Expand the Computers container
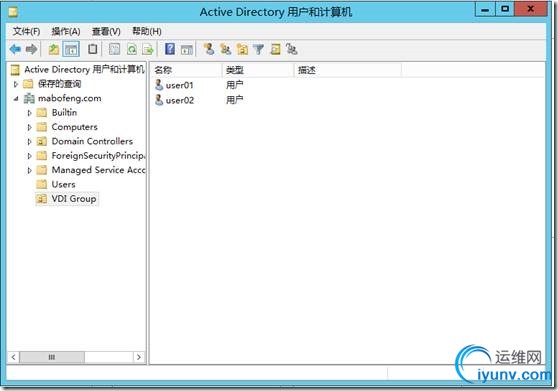This screenshot has height=391, width=558. coord(30,127)
